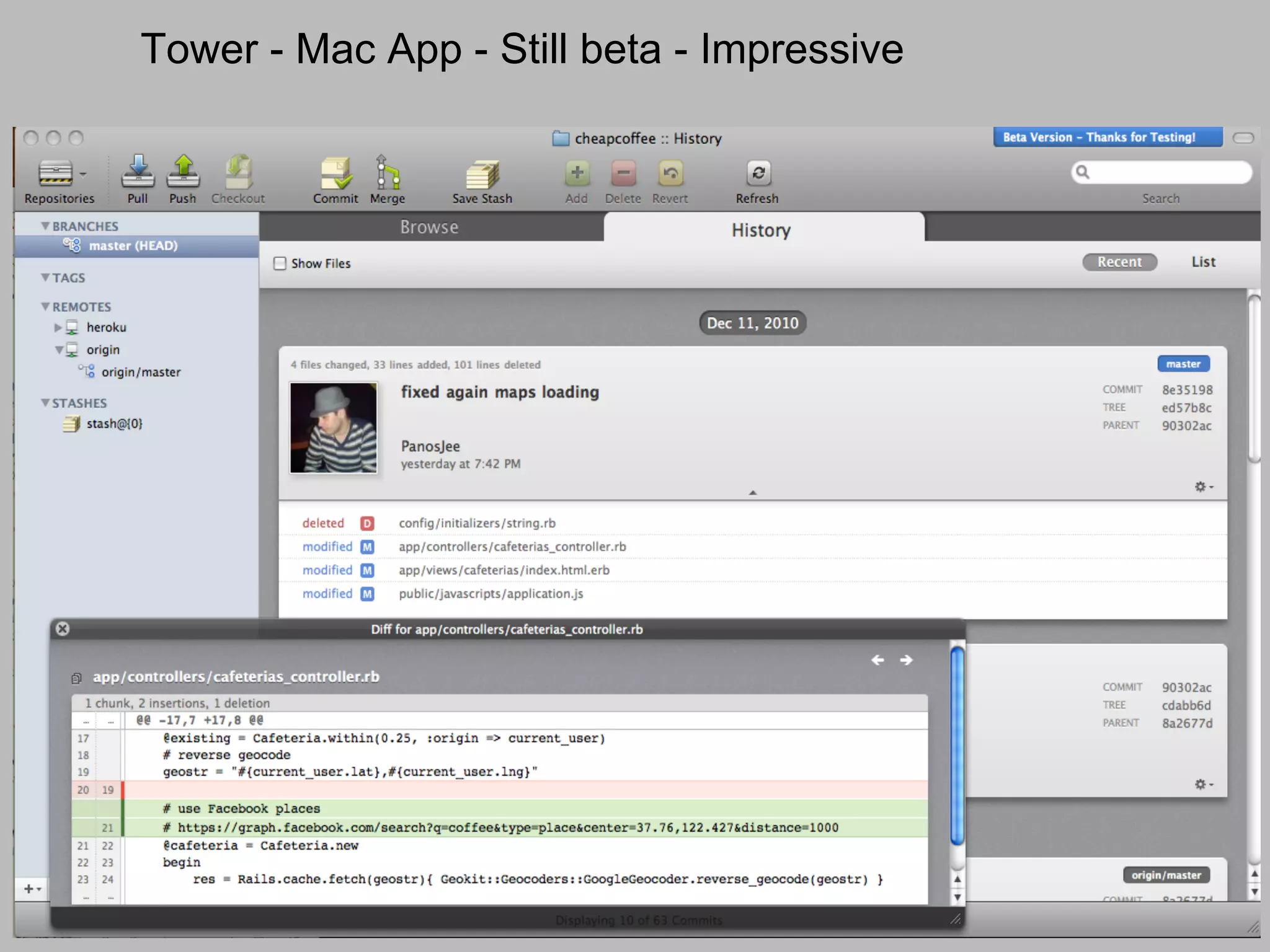Expand the heroku remote
1270x952 pixels.
(58, 327)
